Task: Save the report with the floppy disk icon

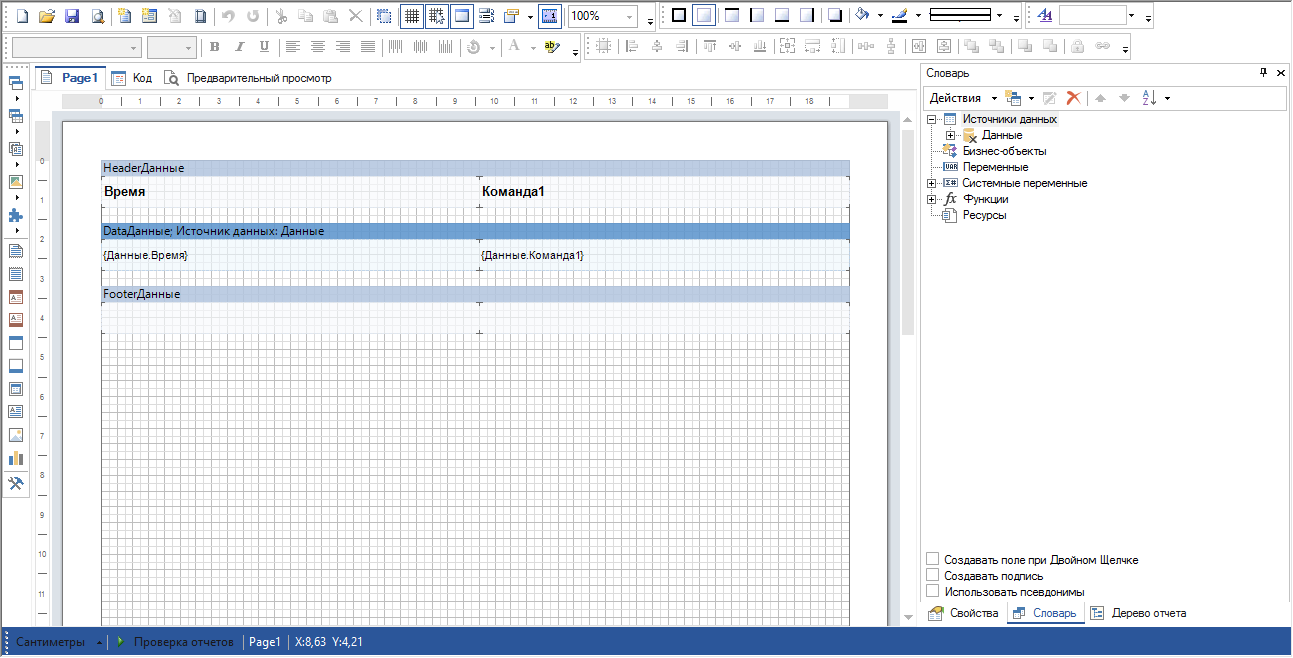Action: coord(72,16)
